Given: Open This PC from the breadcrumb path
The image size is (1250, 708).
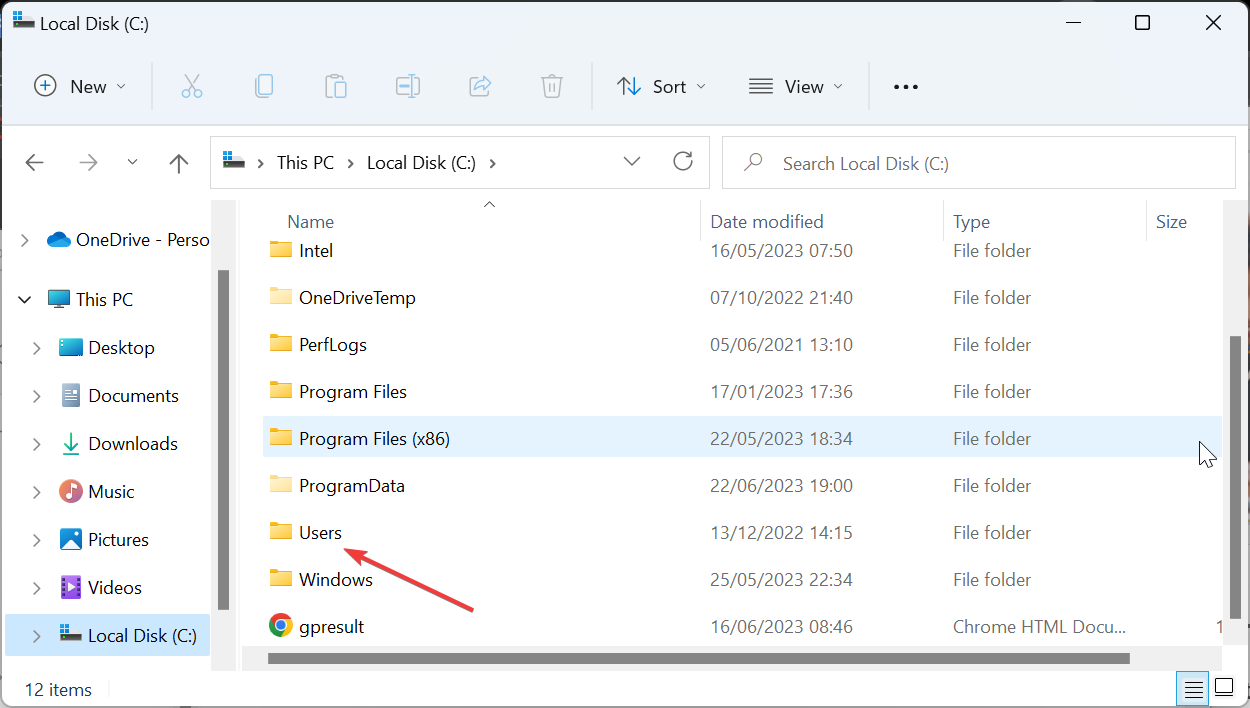Looking at the screenshot, I should tap(305, 162).
